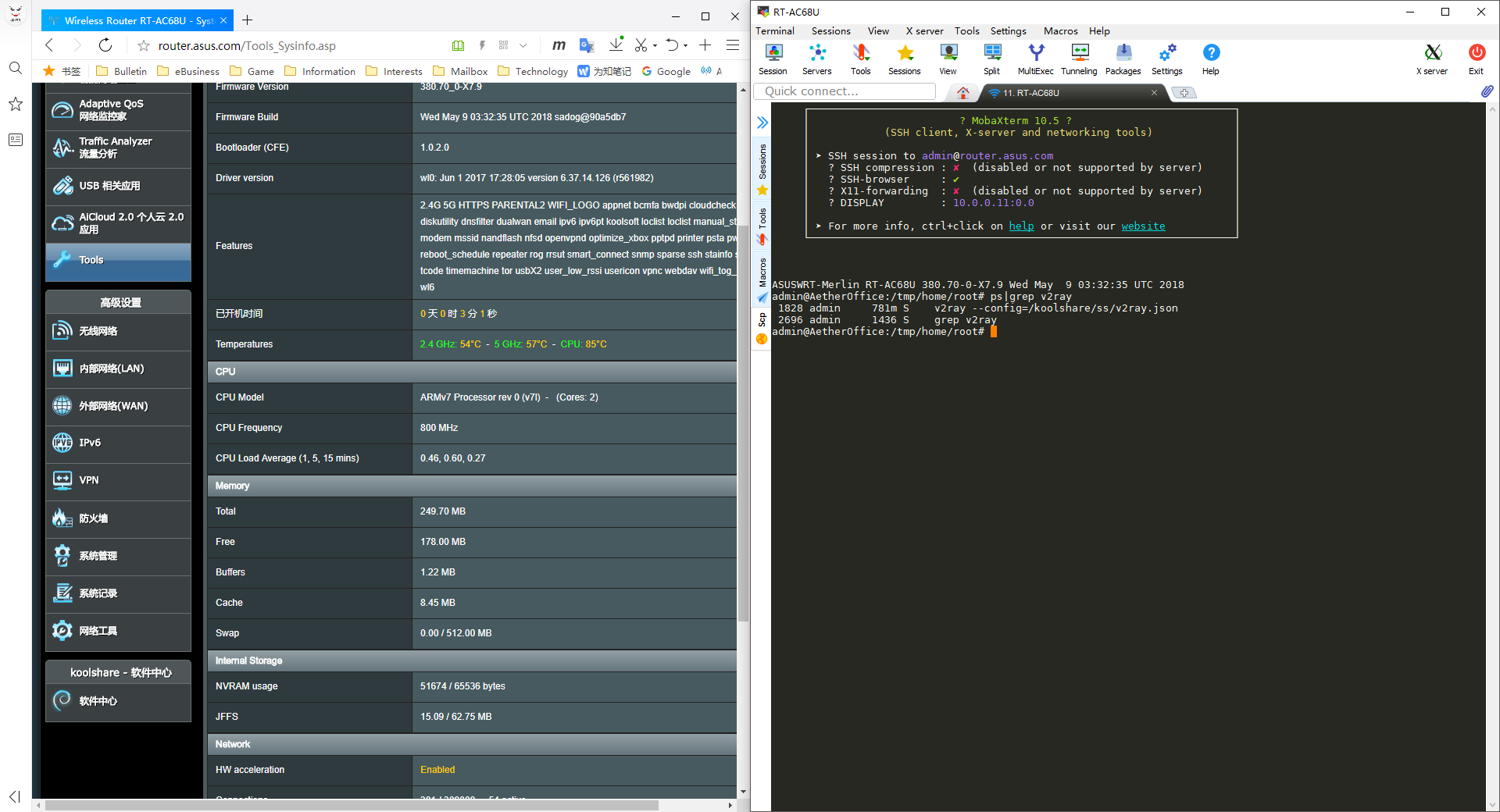1500x812 pixels.
Task: Open network tools (网络工具)
Action: [x=118, y=631]
